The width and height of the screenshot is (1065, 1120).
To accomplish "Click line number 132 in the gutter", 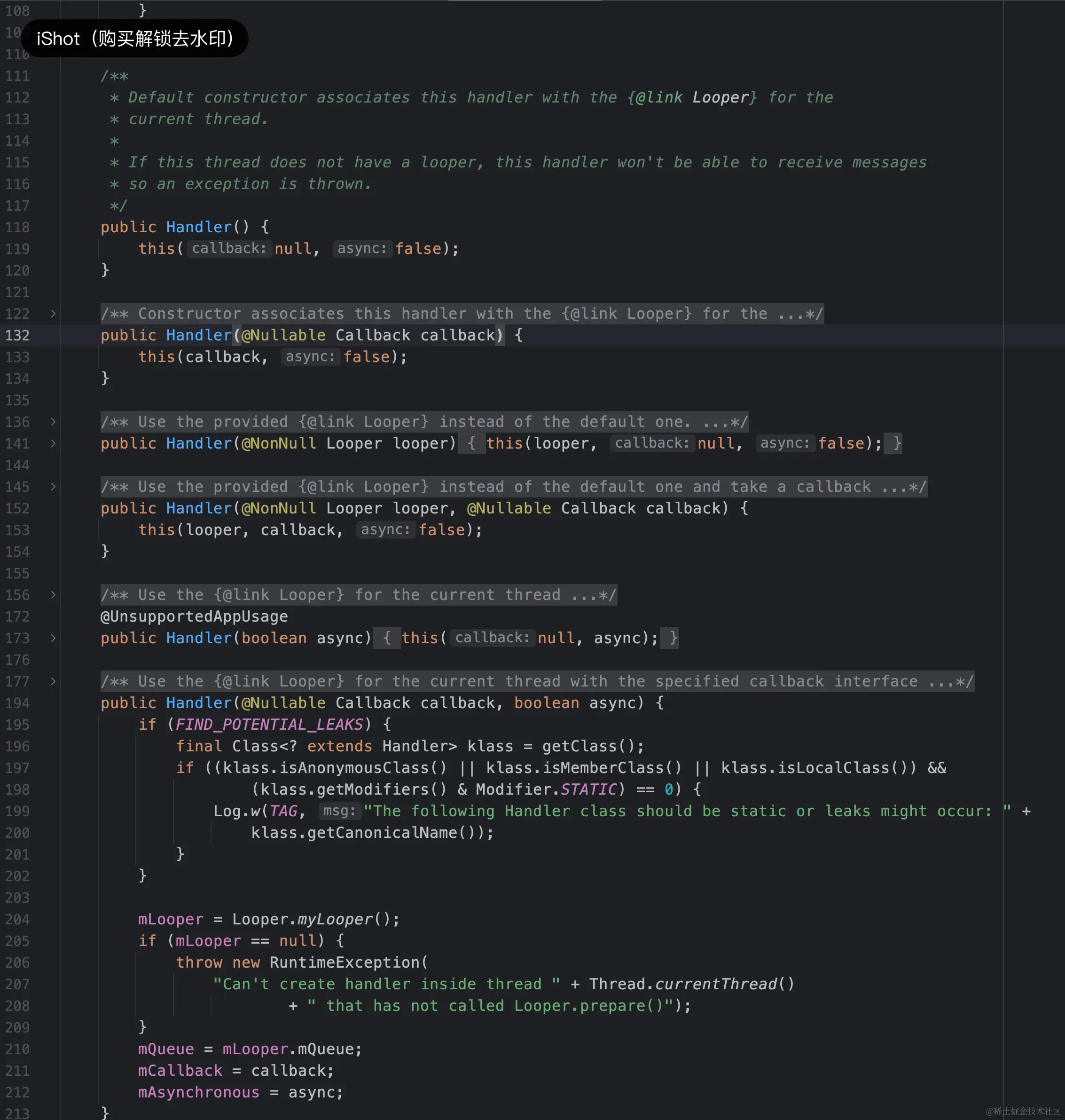I will [x=17, y=335].
